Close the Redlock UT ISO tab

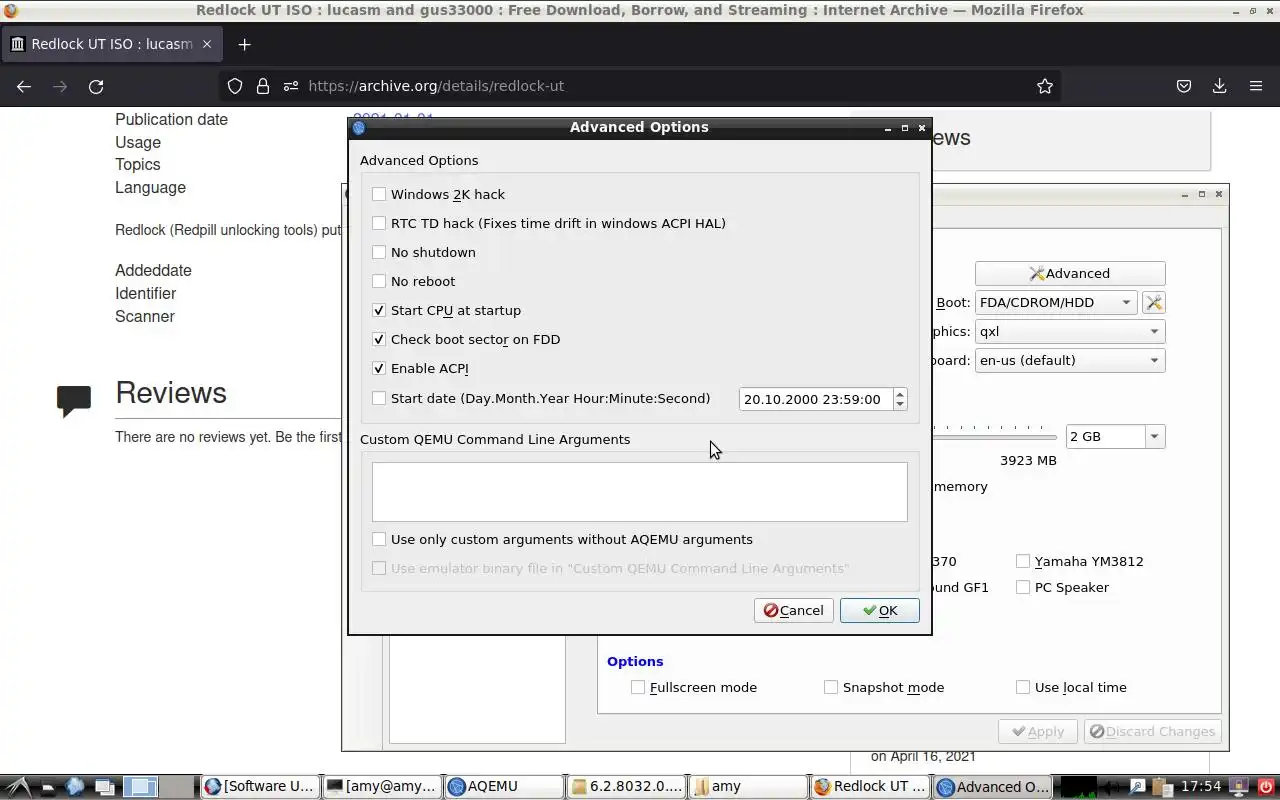pyautogui.click(x=207, y=44)
